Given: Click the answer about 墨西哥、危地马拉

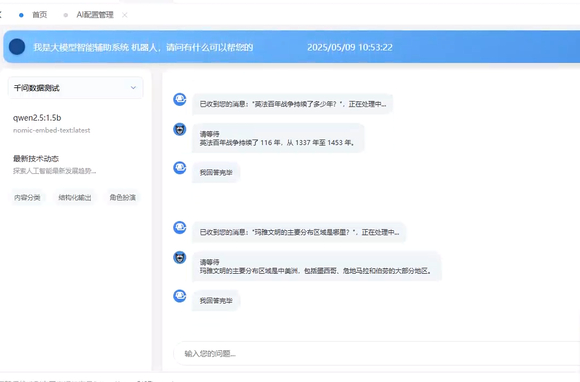Looking at the screenshot, I should click(317, 266).
